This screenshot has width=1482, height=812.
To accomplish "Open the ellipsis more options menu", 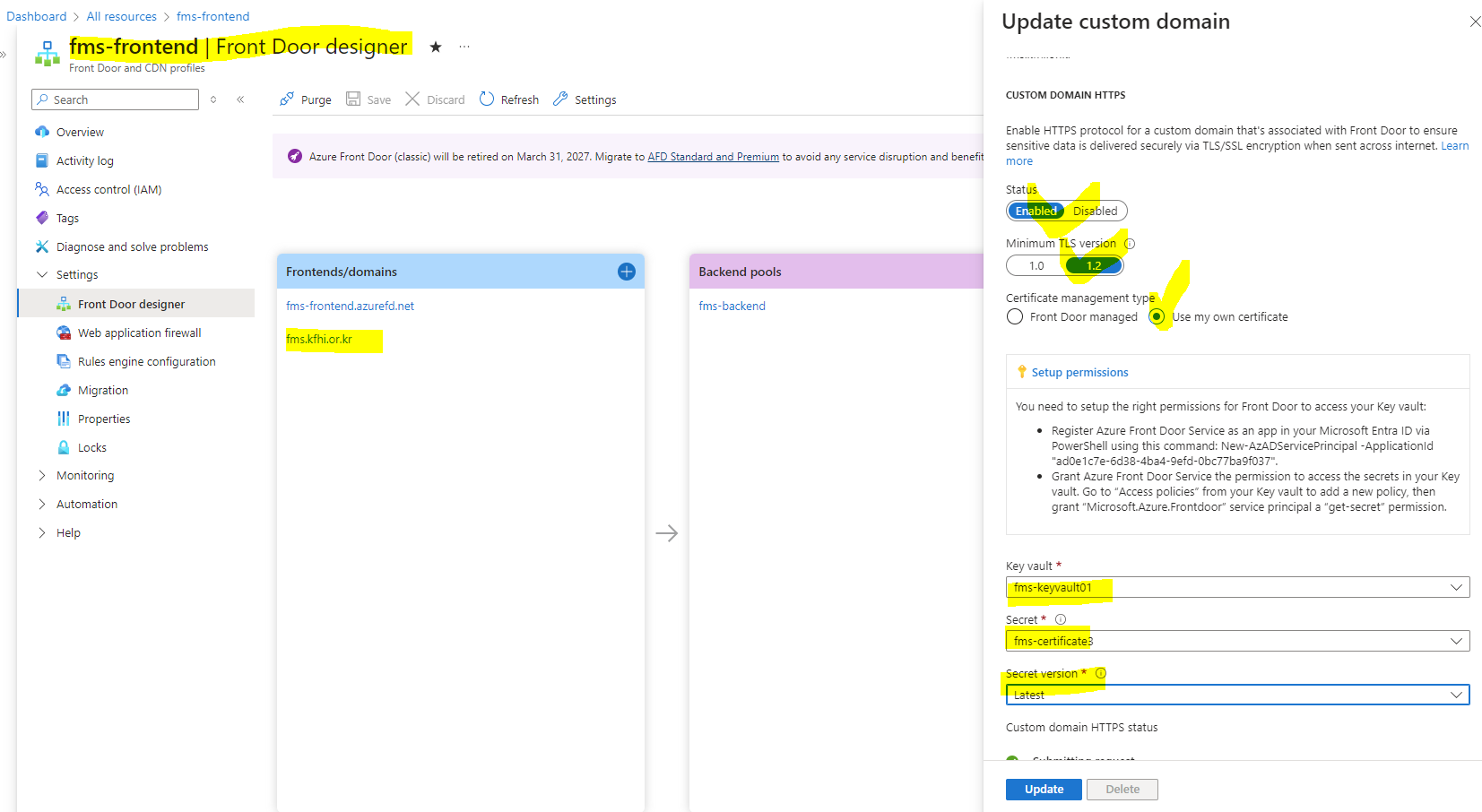I will point(464,47).
